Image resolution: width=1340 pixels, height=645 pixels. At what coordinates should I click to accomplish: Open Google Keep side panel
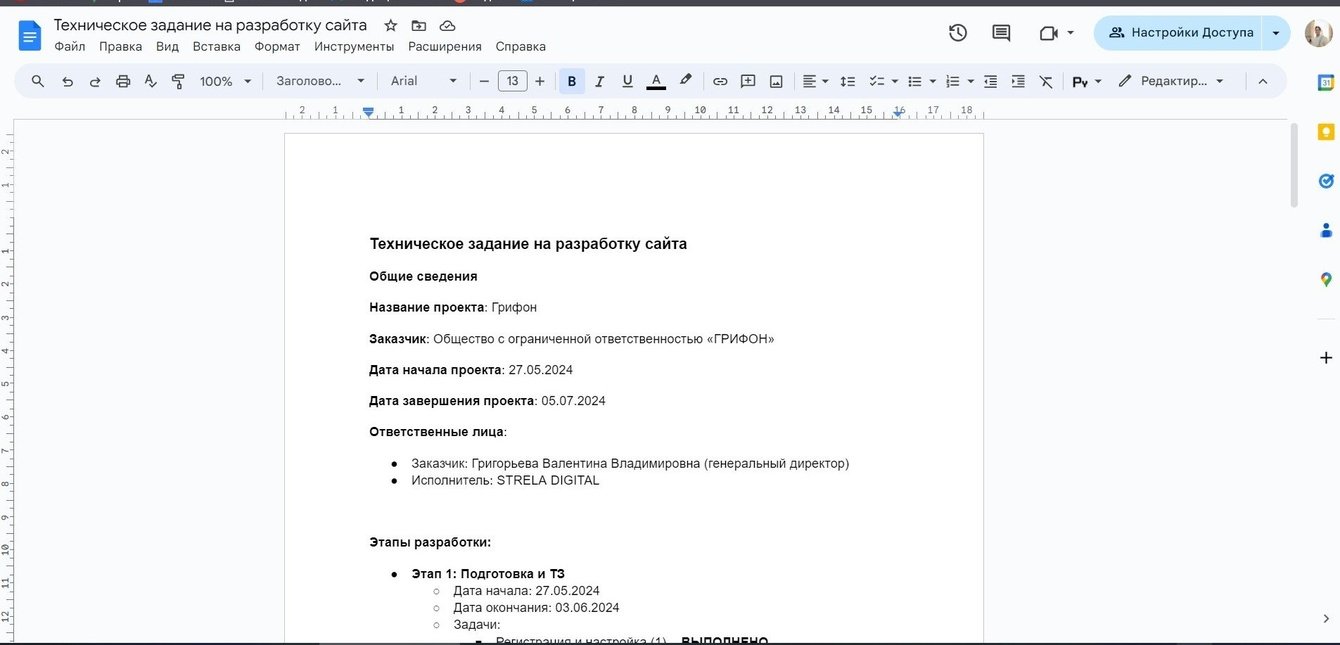pyautogui.click(x=1326, y=132)
